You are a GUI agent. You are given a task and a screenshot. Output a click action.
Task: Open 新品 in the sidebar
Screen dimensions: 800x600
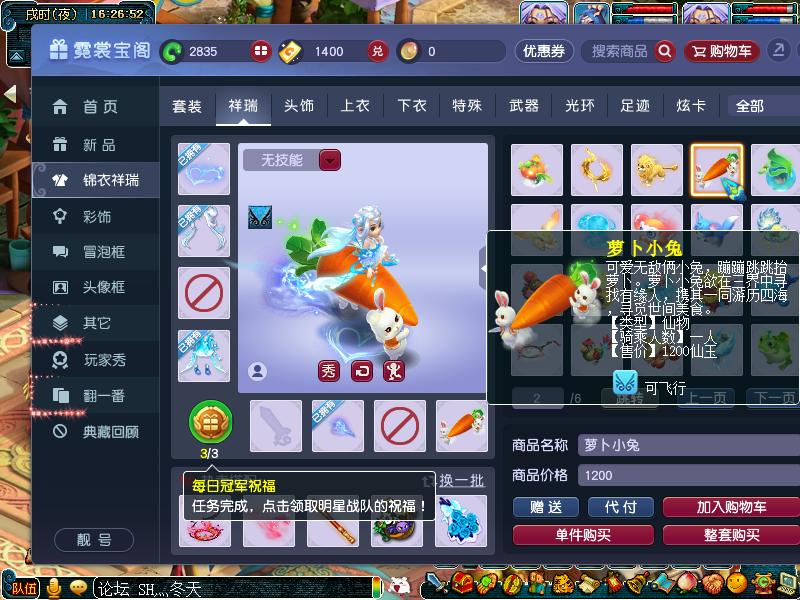click(95, 145)
